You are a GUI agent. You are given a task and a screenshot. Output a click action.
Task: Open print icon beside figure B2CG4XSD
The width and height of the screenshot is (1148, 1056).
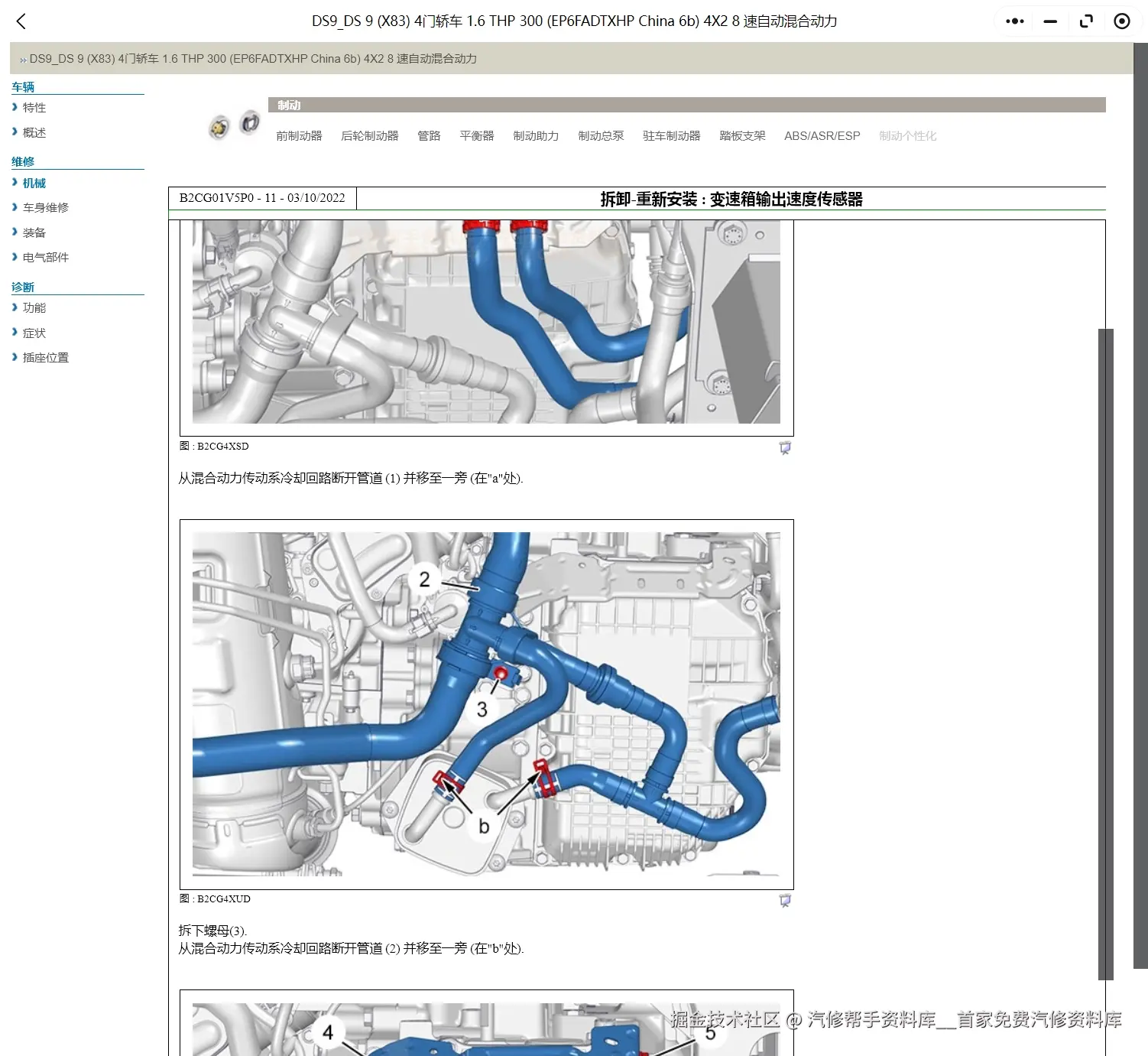point(786,448)
